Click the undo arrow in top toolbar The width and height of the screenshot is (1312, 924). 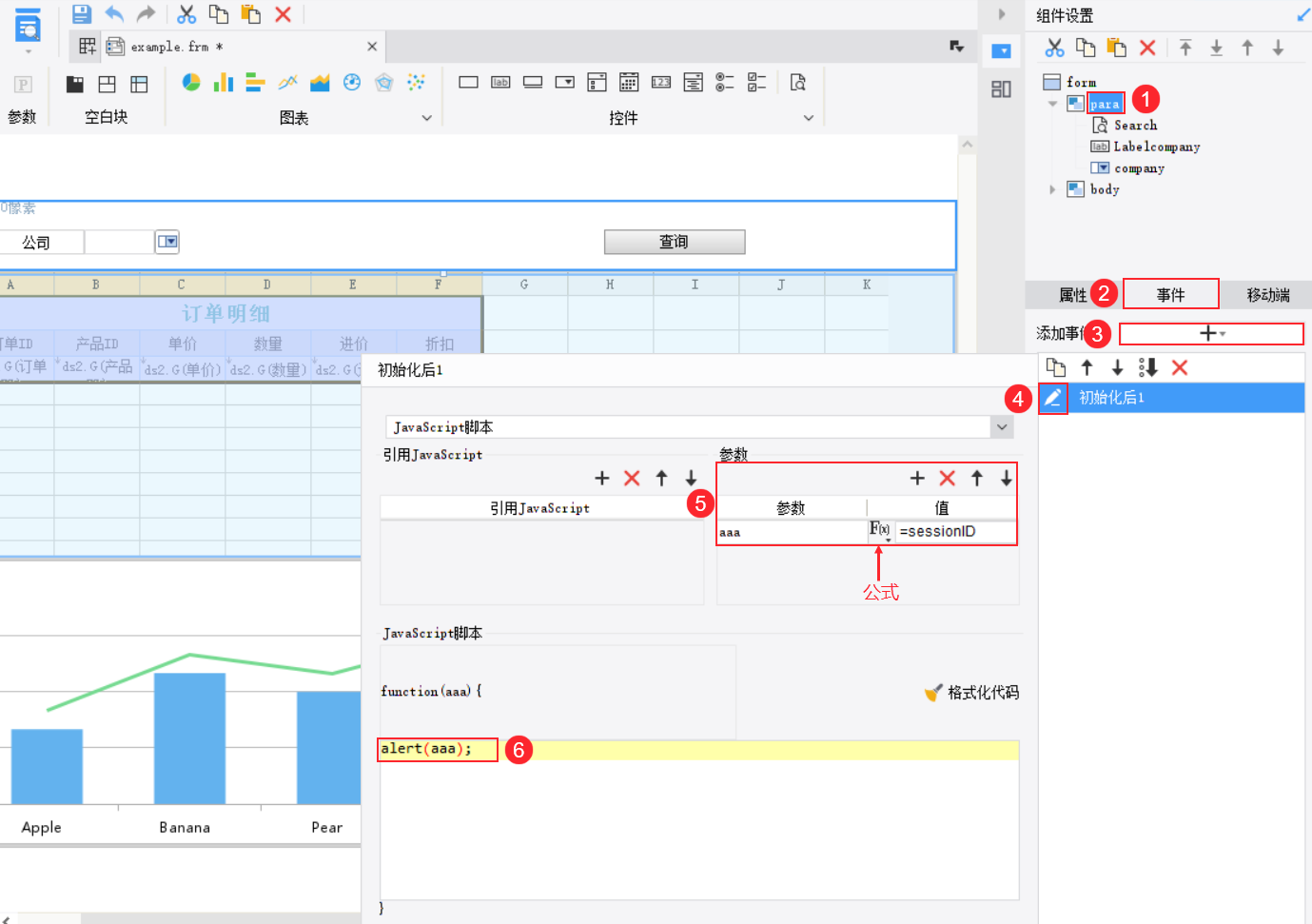click(x=114, y=14)
